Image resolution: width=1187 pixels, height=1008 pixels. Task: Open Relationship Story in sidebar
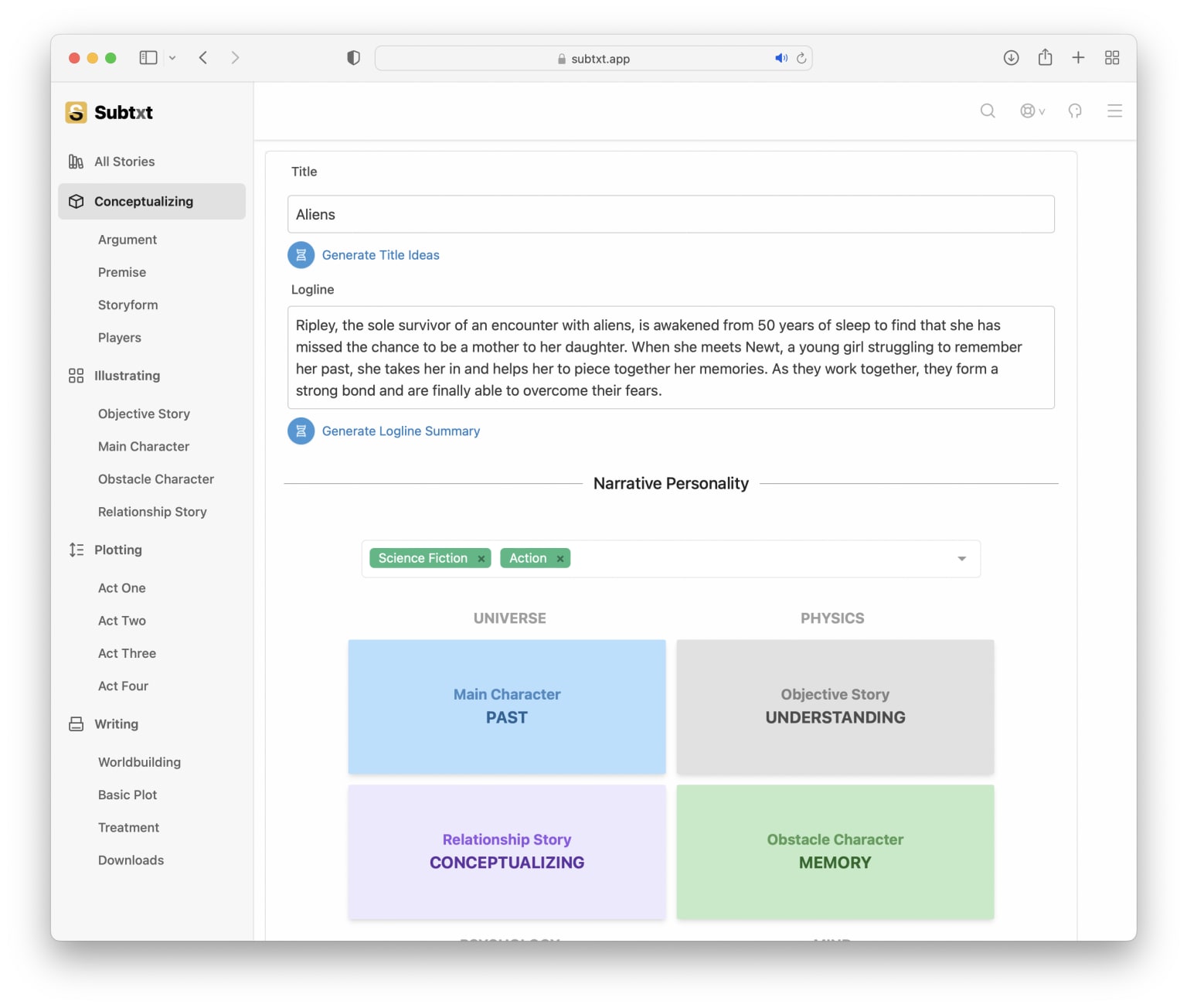[x=152, y=512]
